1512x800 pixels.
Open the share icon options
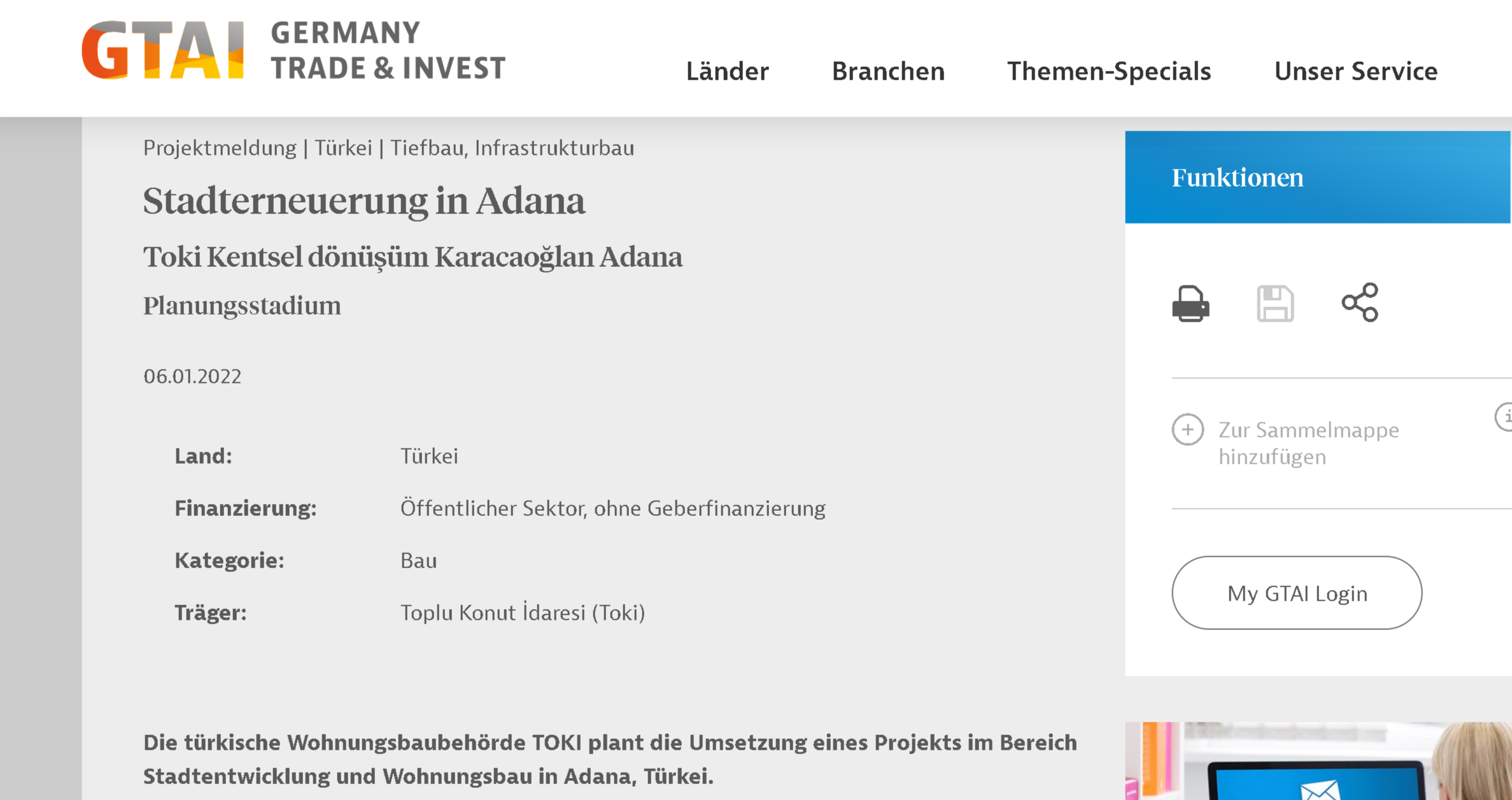coord(1360,303)
